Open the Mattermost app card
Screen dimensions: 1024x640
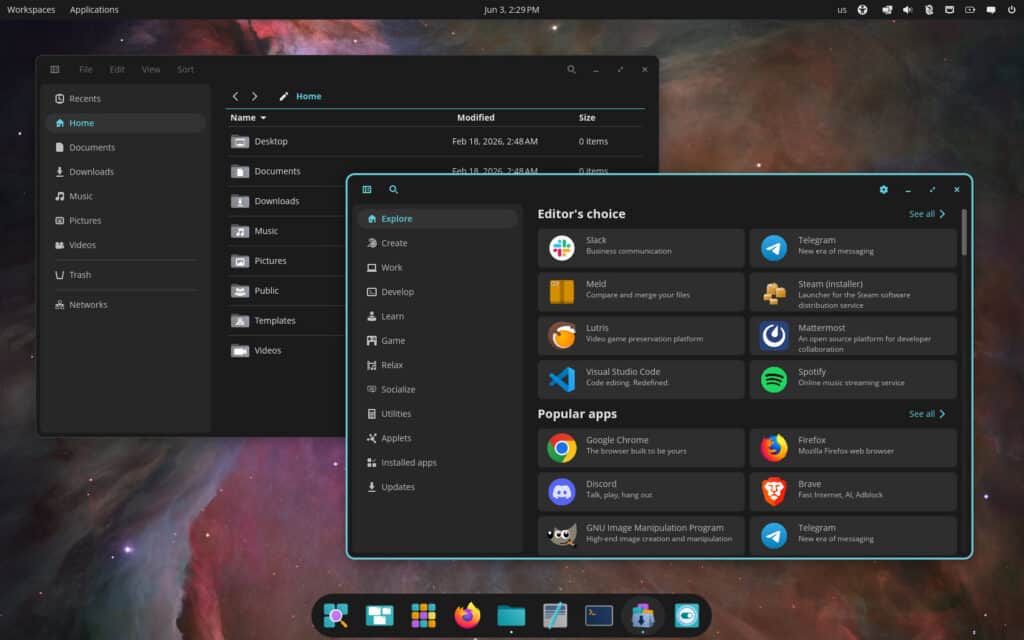(853, 336)
